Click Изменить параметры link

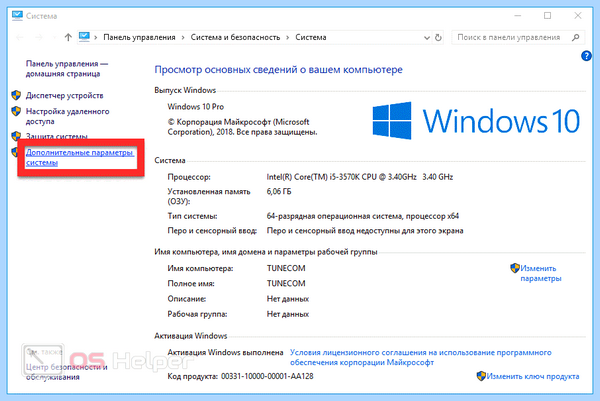(x=540, y=273)
